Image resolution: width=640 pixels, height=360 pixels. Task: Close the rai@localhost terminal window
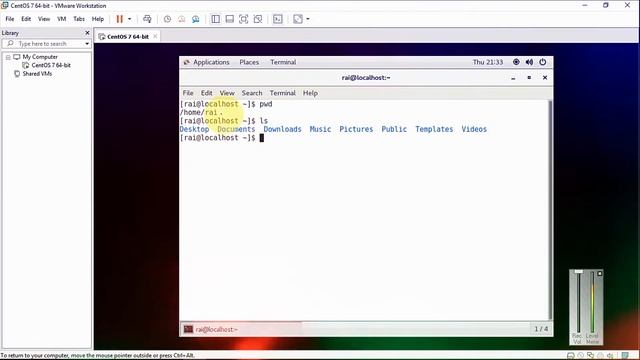point(545,78)
